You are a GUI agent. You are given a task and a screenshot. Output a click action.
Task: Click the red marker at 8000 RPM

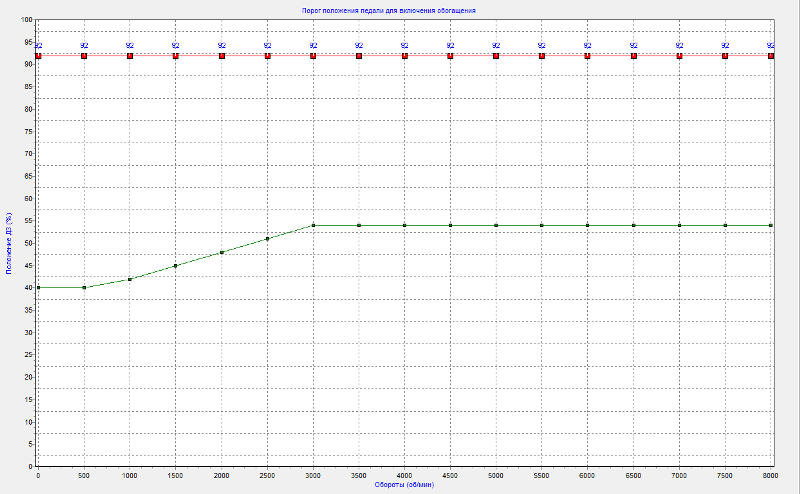pos(771,56)
